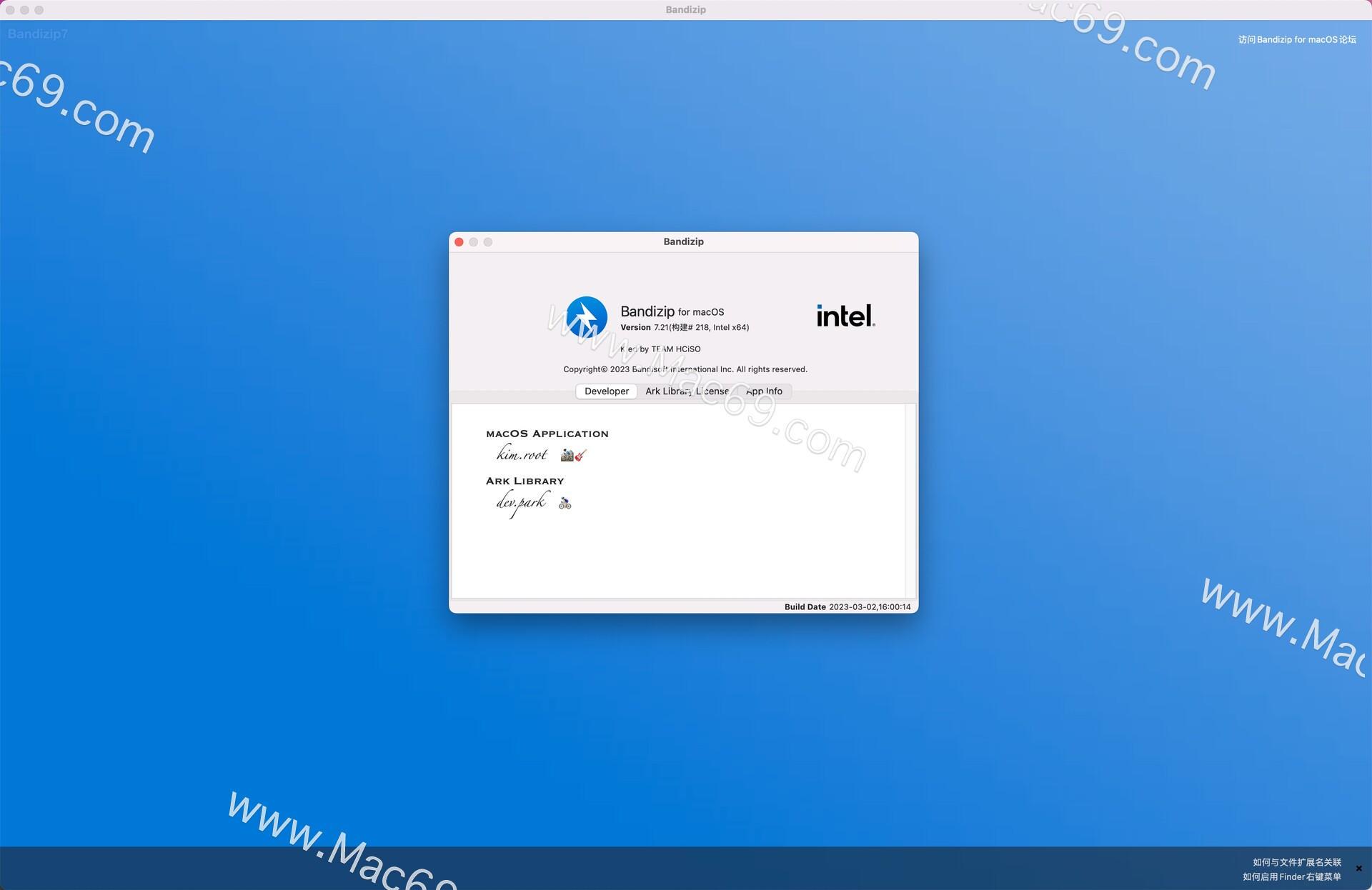Click the dev.park developer signature
Image resolution: width=1372 pixels, height=890 pixels.
pos(522,503)
